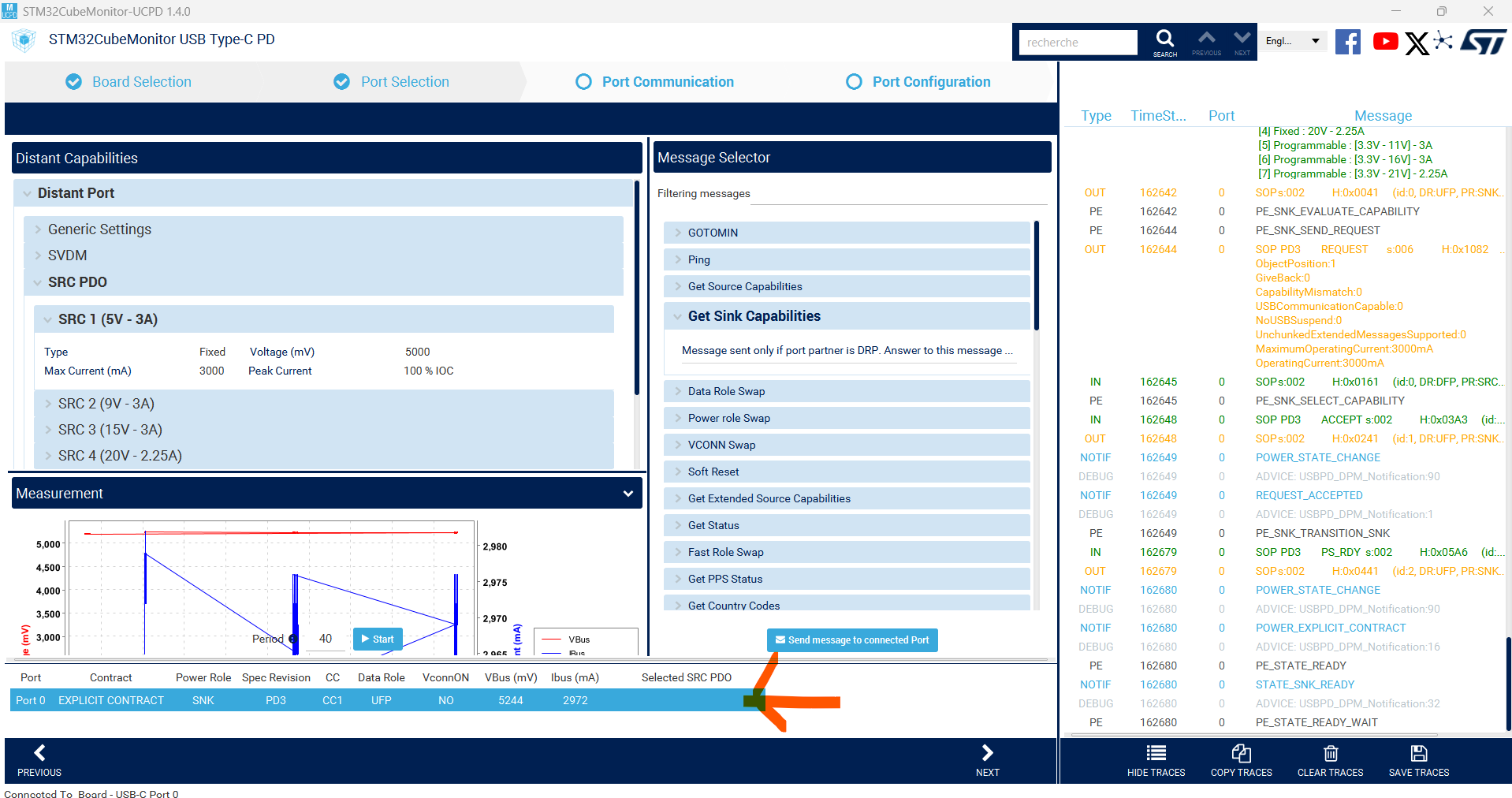
Task: Open the language selection dropdown
Action: pyautogui.click(x=1292, y=40)
